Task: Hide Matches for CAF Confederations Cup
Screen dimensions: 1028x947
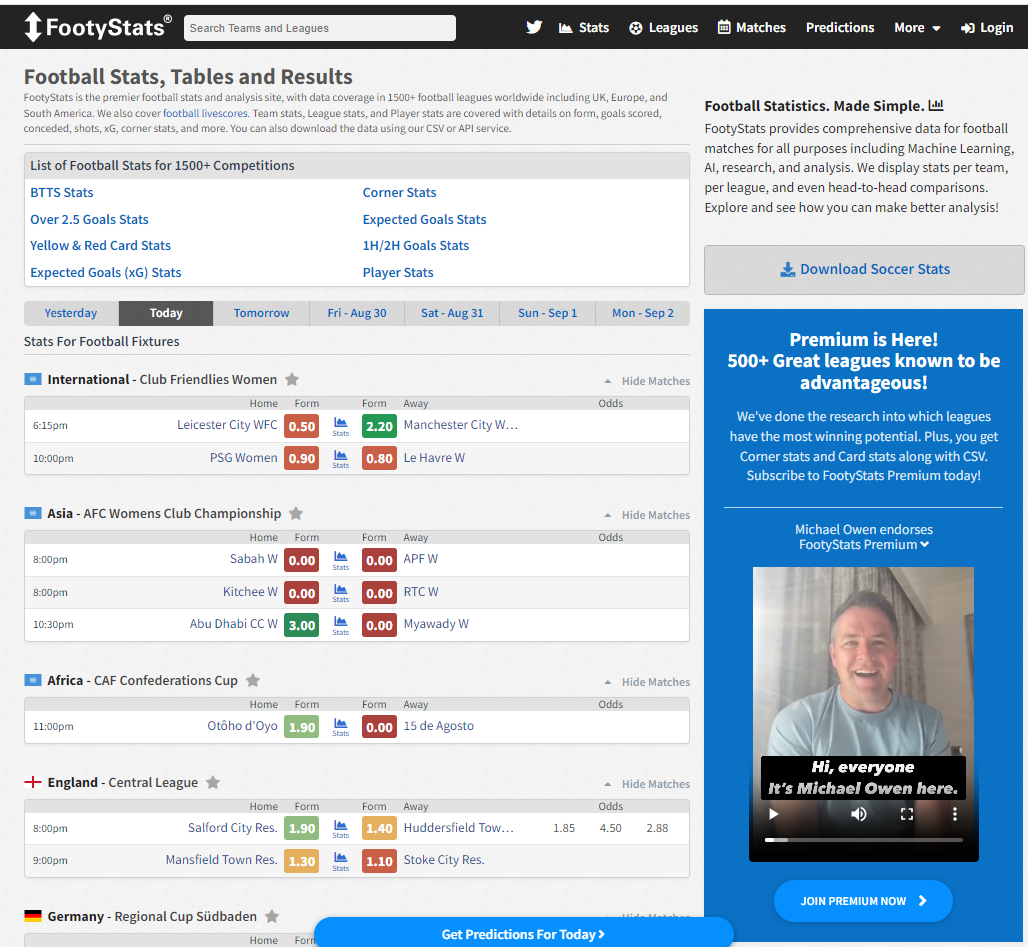Action: click(647, 682)
